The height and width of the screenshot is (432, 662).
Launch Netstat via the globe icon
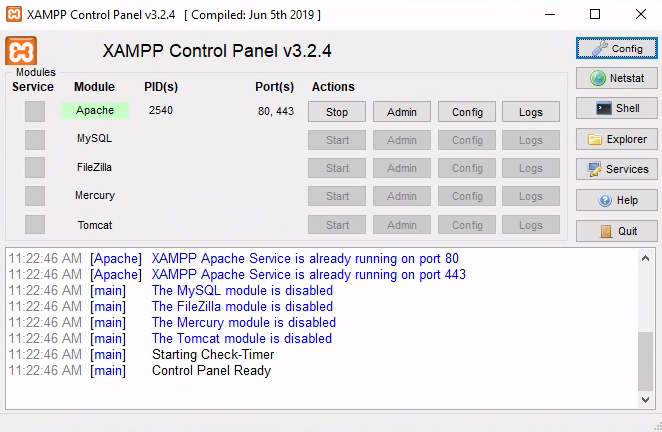click(x=616, y=78)
